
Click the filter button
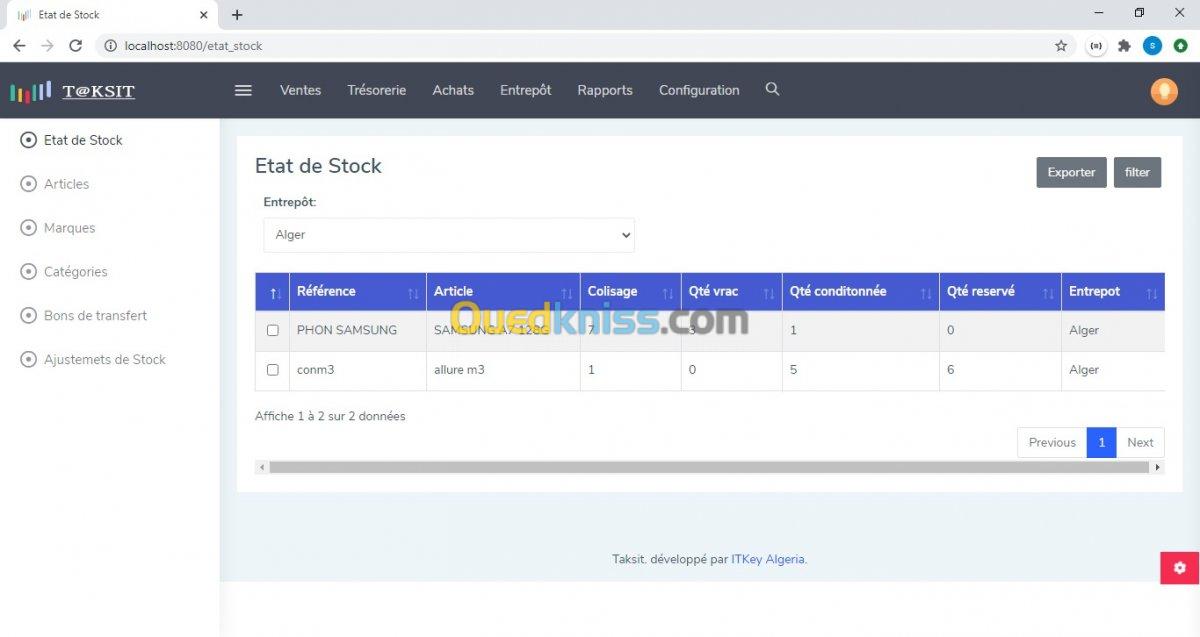1138,172
